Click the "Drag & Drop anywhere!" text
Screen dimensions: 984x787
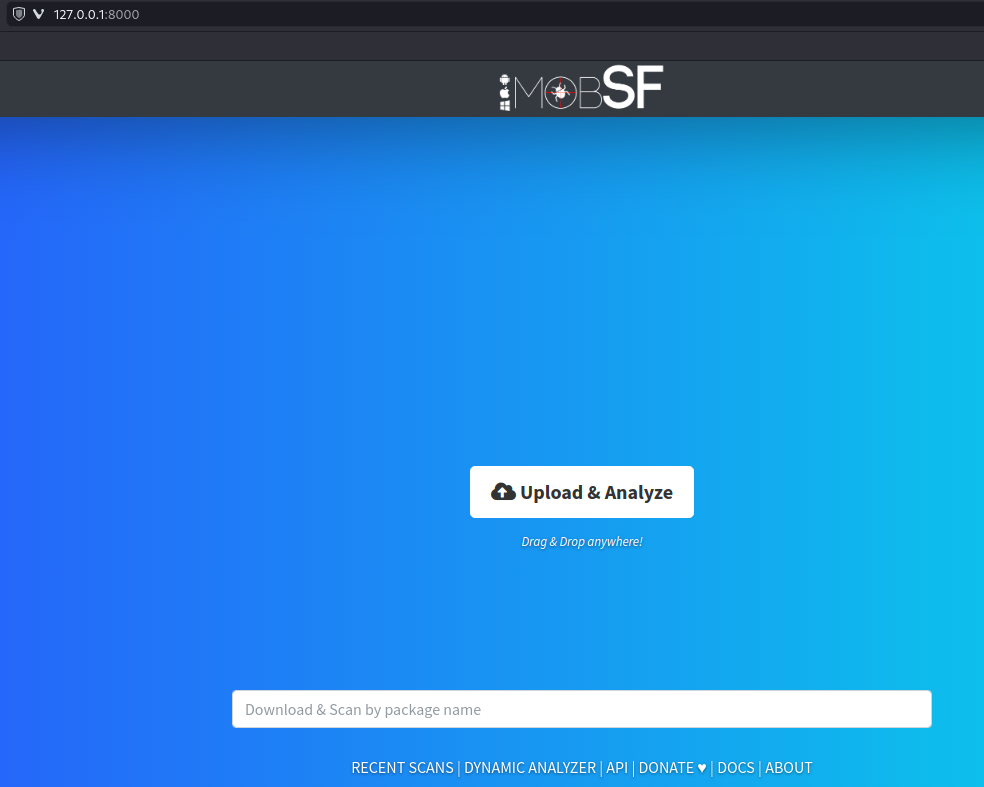tap(581, 542)
